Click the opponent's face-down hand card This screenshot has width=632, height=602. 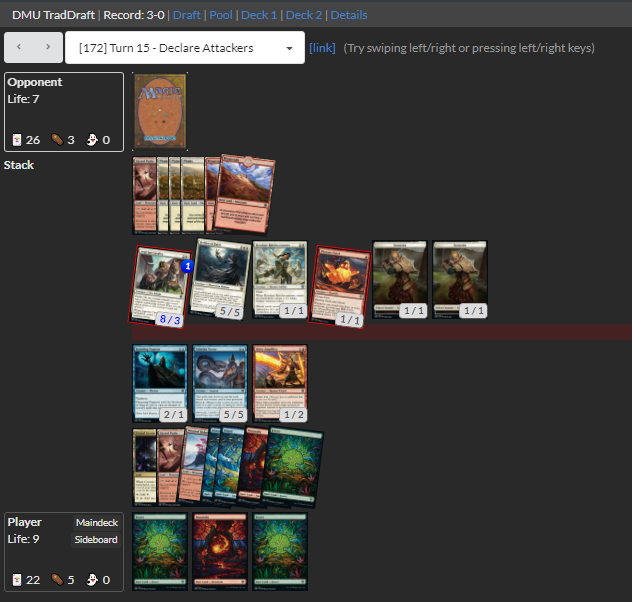click(160, 111)
